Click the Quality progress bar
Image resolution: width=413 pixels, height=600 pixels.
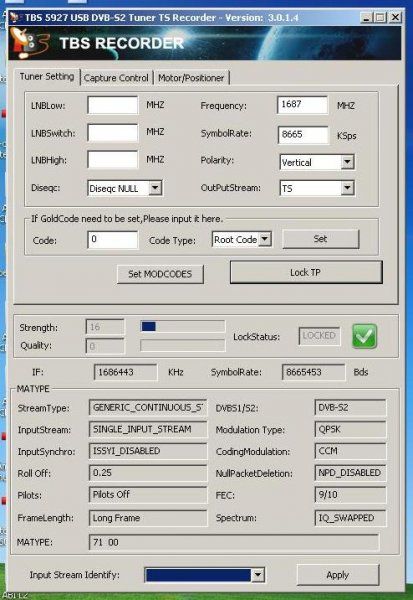click(x=183, y=345)
